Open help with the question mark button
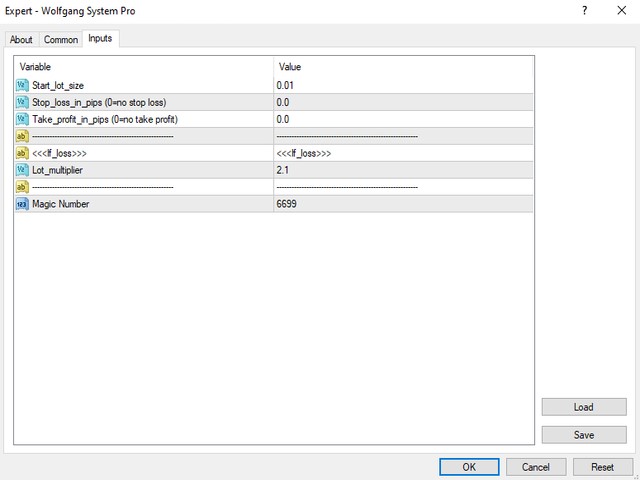This screenshot has height=480, width=640. (x=585, y=11)
